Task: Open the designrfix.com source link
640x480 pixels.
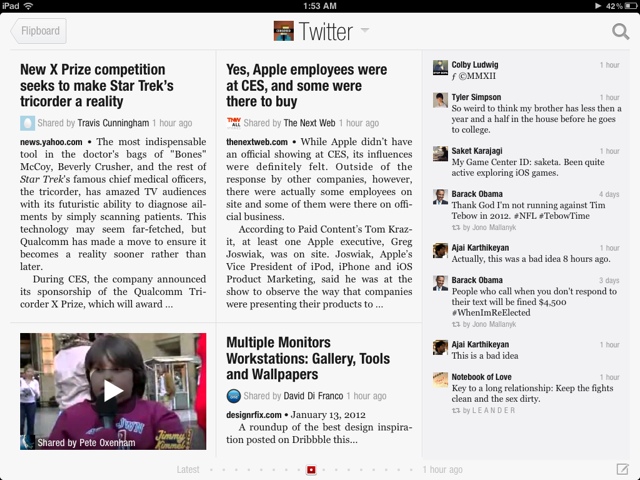Action: pos(253,415)
